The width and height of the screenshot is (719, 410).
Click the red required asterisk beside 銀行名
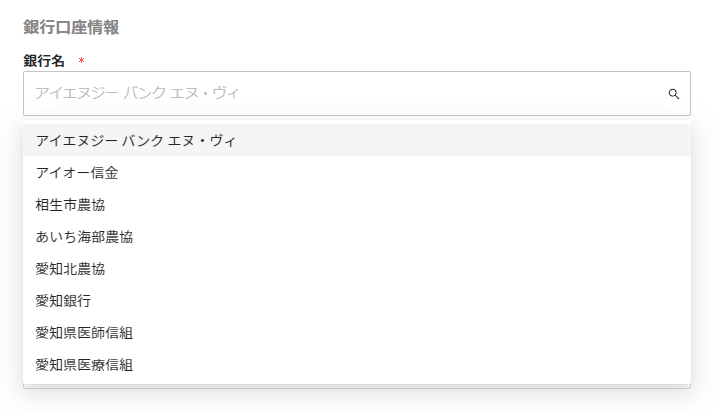click(x=81, y=61)
